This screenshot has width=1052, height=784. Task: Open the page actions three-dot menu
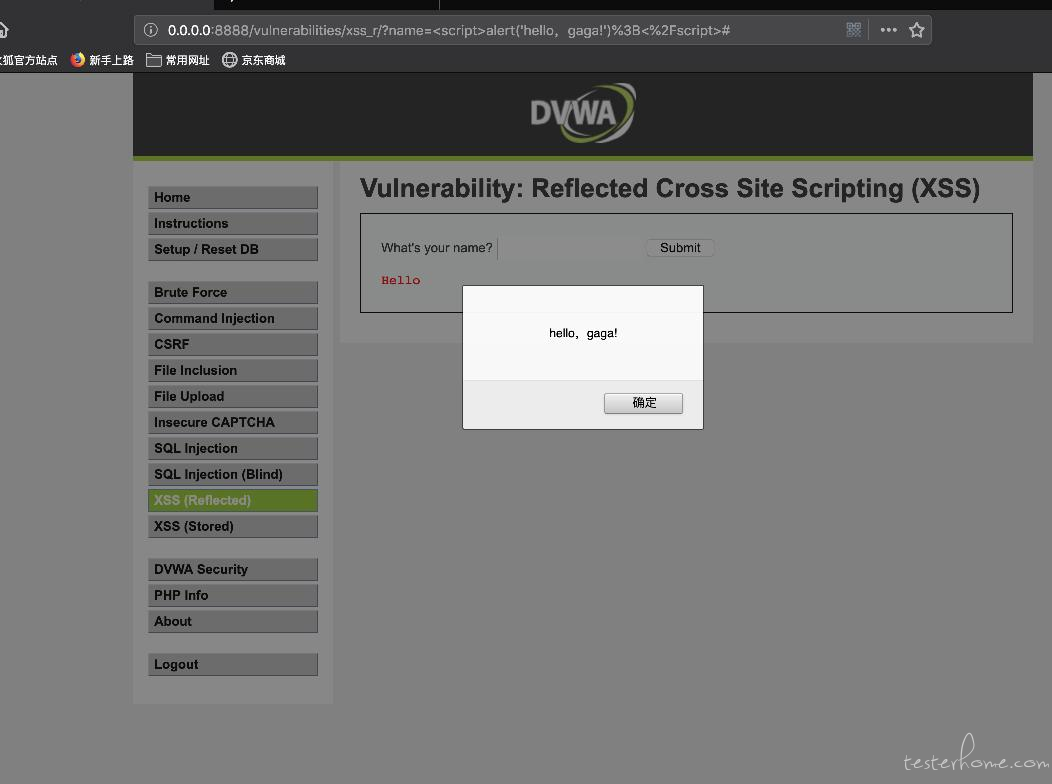click(x=888, y=30)
